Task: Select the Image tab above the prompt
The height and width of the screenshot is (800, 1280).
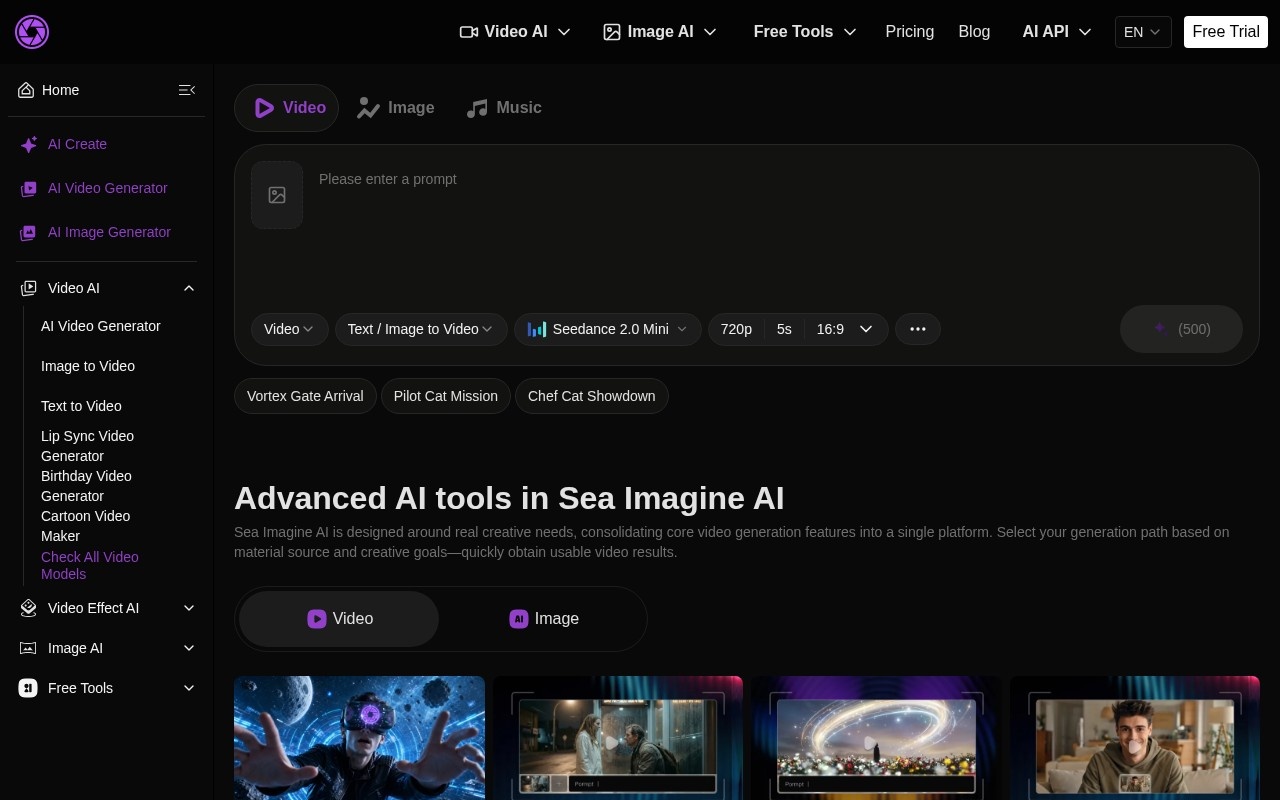Action: click(x=396, y=108)
